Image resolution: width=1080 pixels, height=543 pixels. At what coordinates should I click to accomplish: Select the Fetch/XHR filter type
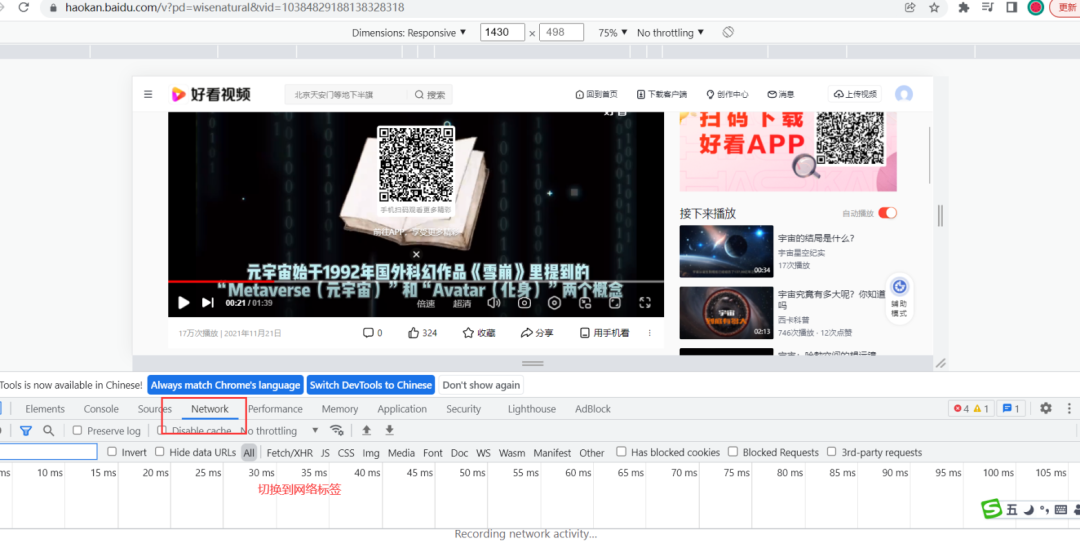coord(289,453)
